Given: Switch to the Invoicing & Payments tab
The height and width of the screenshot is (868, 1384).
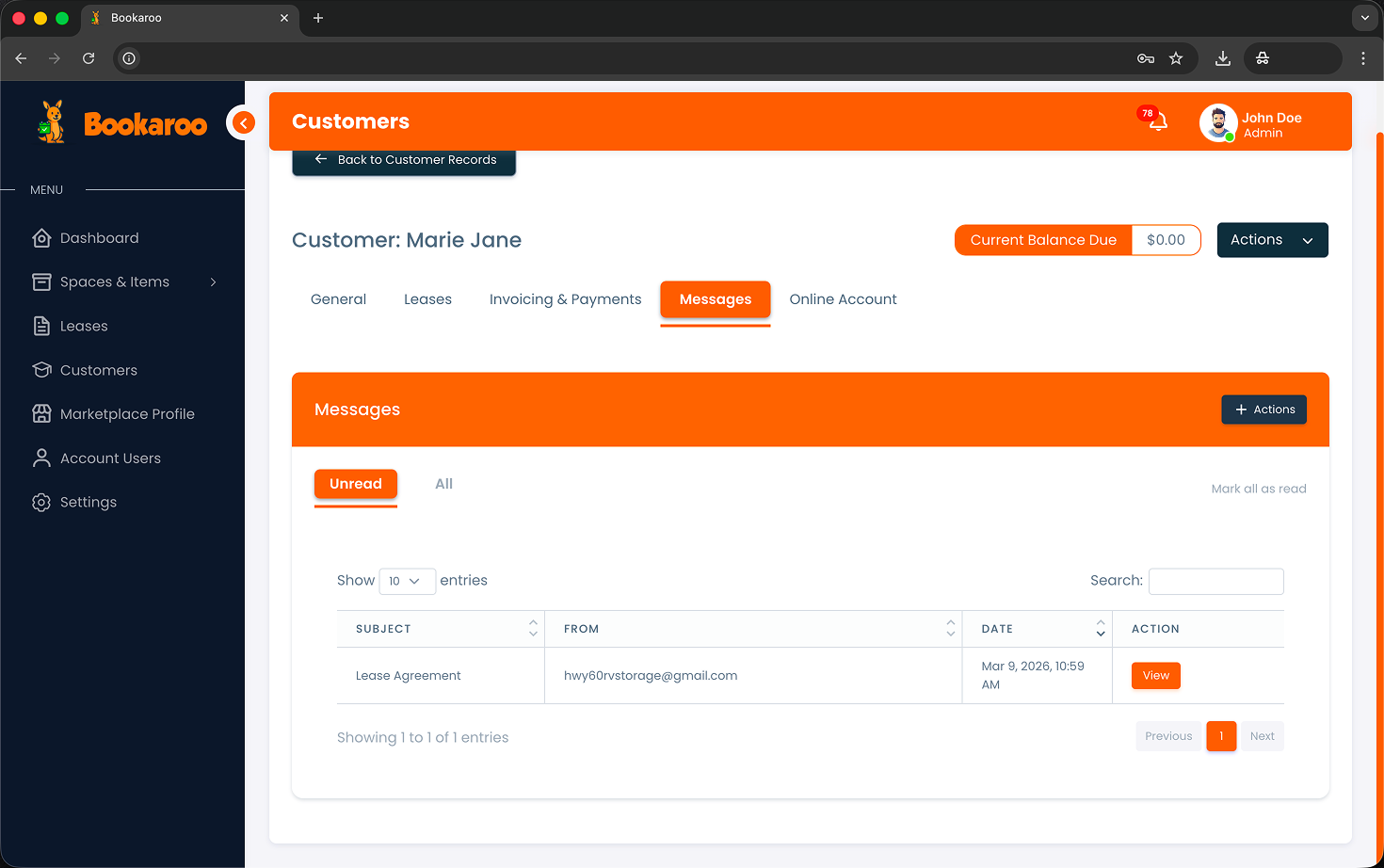Looking at the screenshot, I should [x=565, y=299].
